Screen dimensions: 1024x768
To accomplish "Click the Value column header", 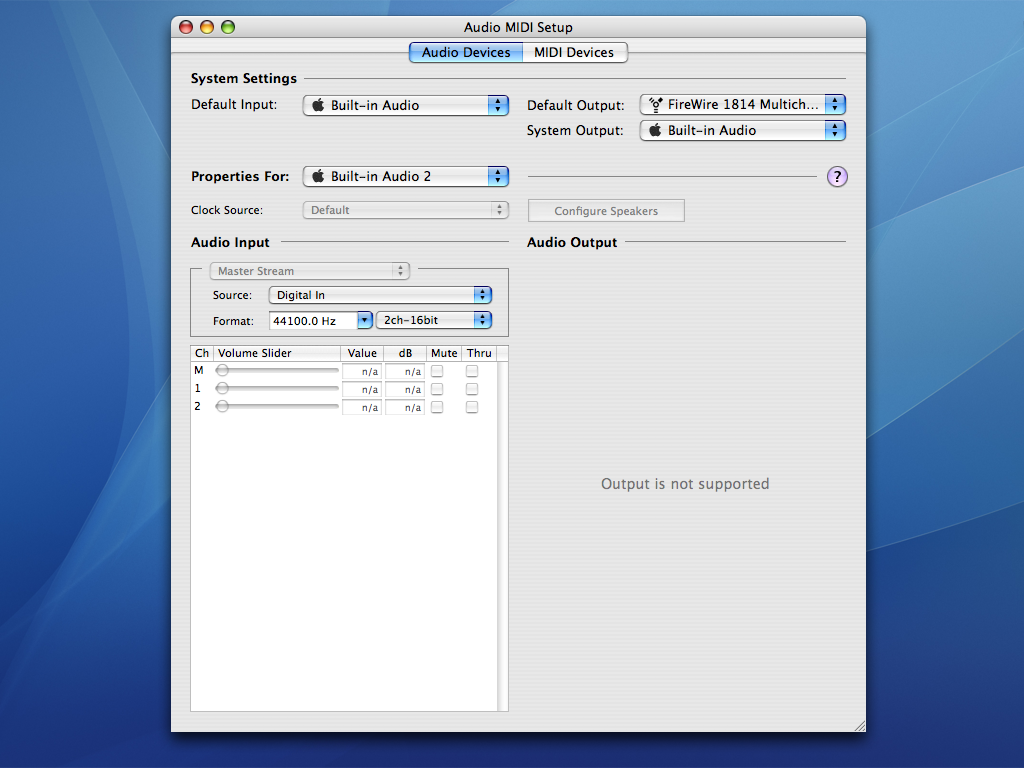I will point(362,353).
